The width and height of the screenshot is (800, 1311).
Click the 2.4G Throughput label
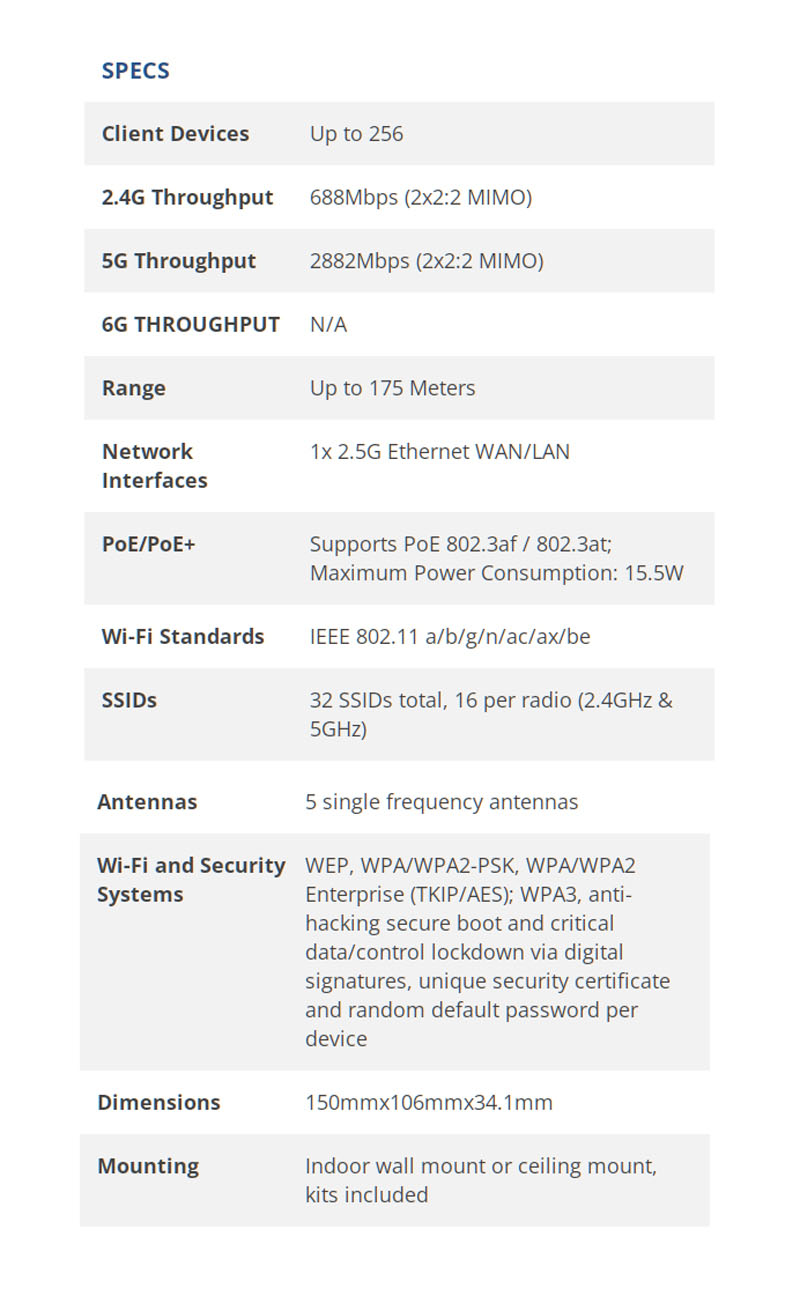pos(187,197)
